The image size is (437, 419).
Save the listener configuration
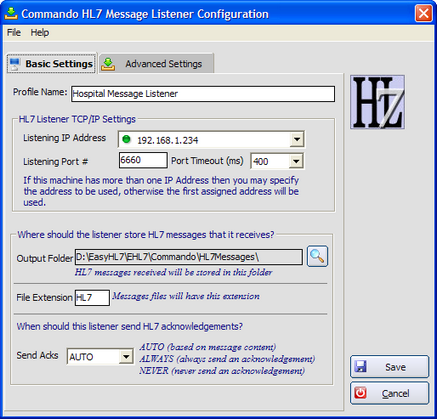coord(389,367)
